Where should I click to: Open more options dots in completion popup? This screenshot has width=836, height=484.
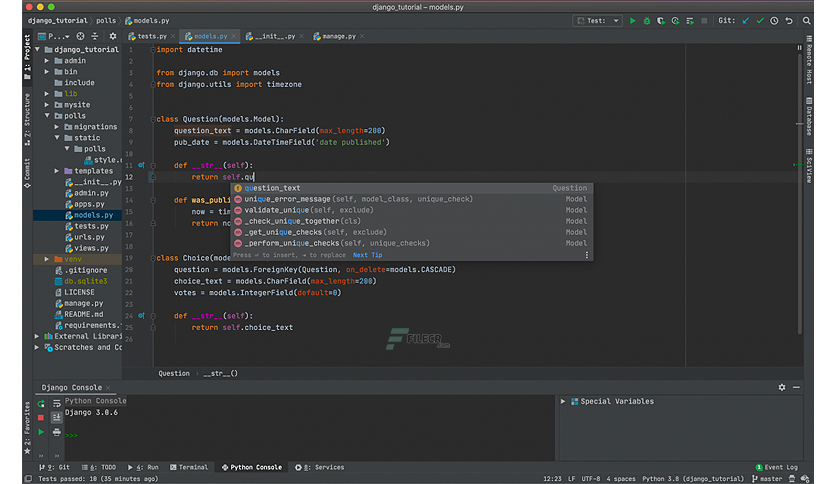coord(586,255)
